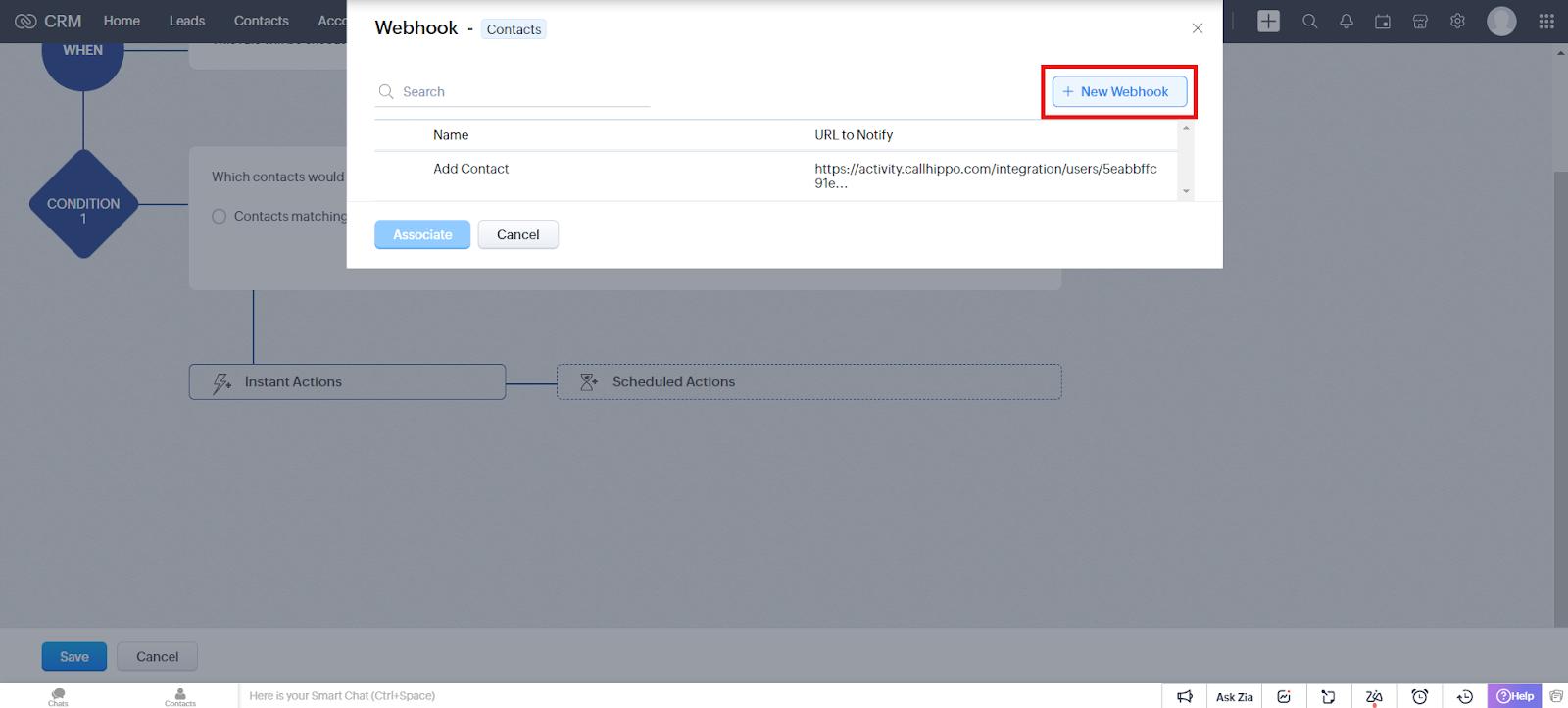Screen dimensions: 1568x708
Task: Click the Scheduled Actions hourglass icon
Action: 589,381
